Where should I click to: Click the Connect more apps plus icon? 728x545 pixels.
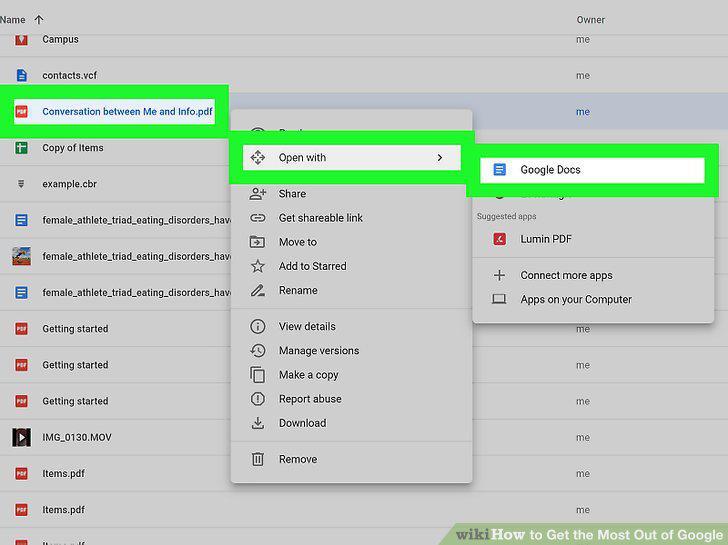(x=499, y=275)
